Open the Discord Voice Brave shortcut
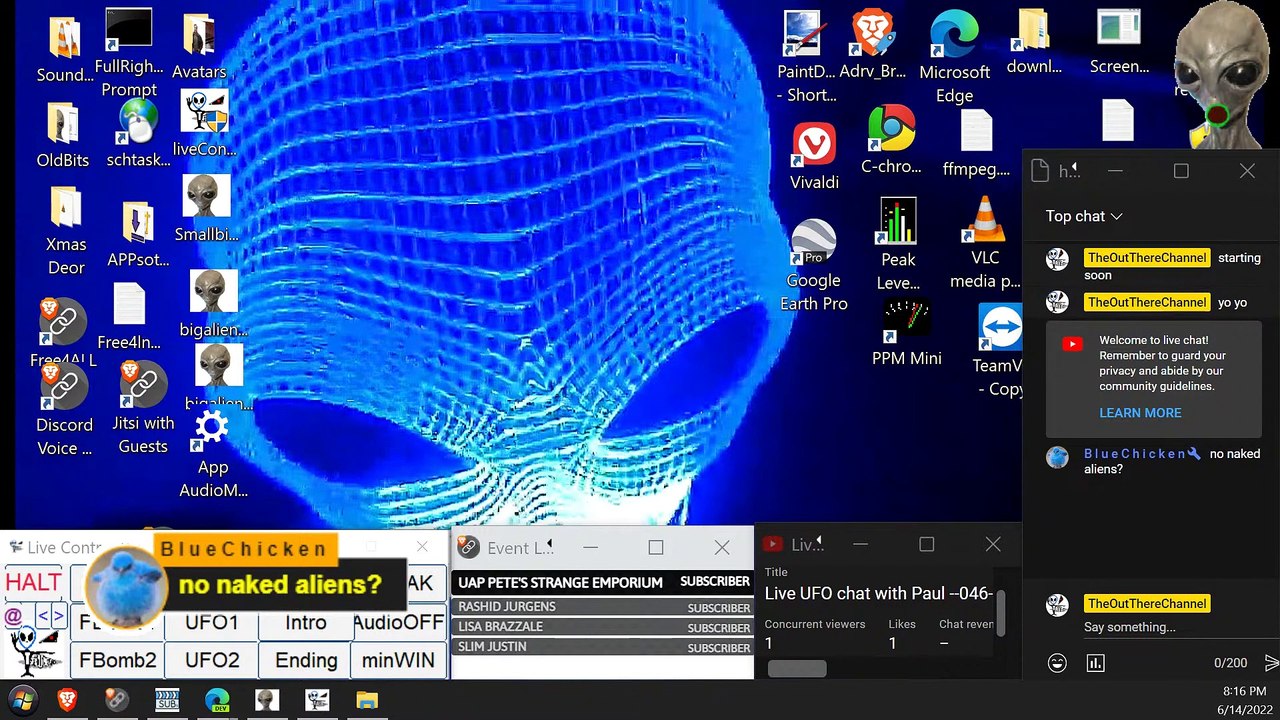The height and width of the screenshot is (720, 1280). pos(64,410)
